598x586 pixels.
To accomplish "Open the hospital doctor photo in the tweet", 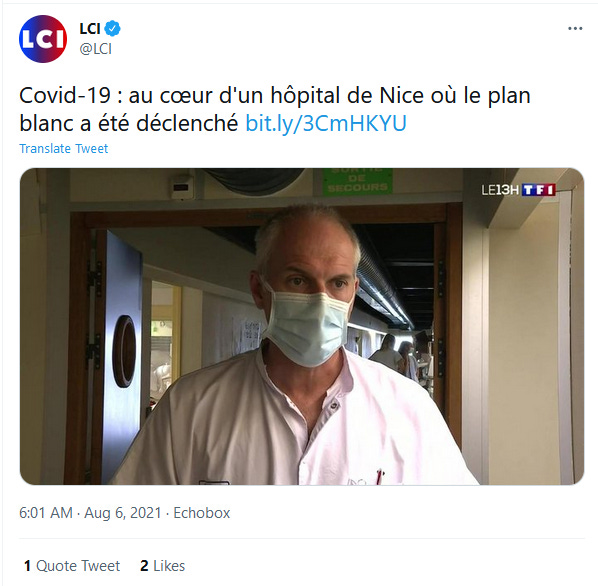I will point(302,326).
